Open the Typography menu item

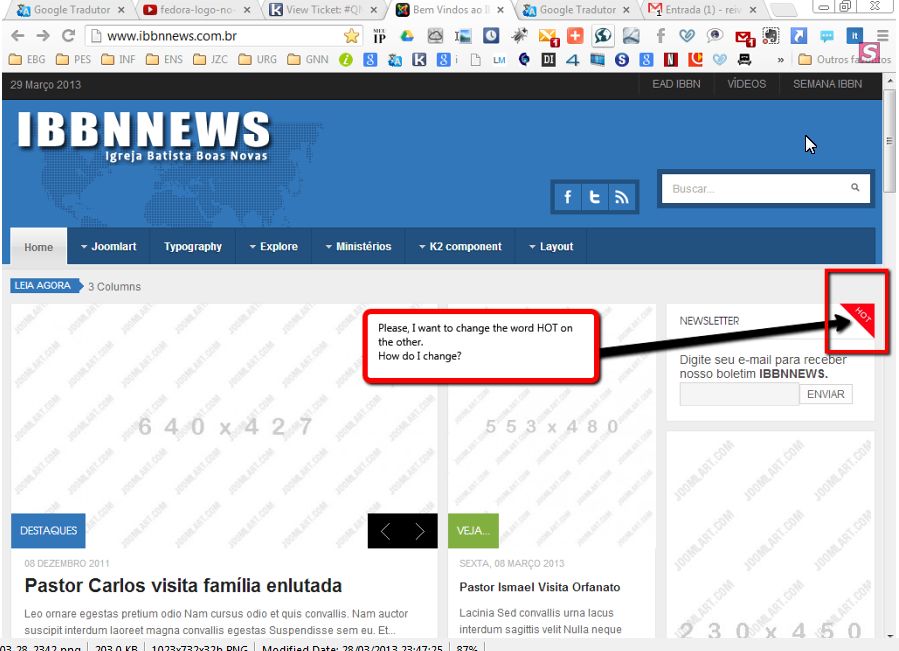click(193, 247)
